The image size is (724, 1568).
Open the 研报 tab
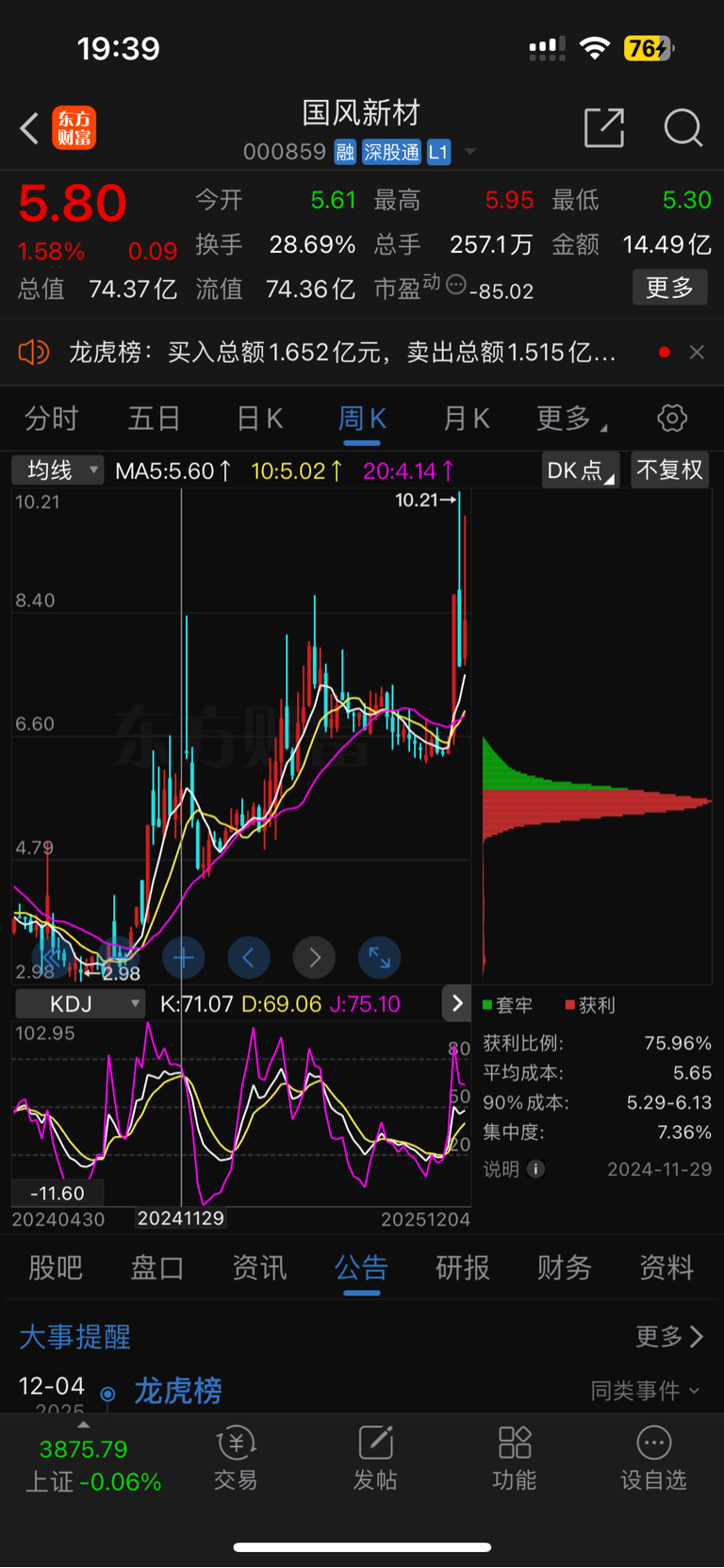tap(463, 1268)
